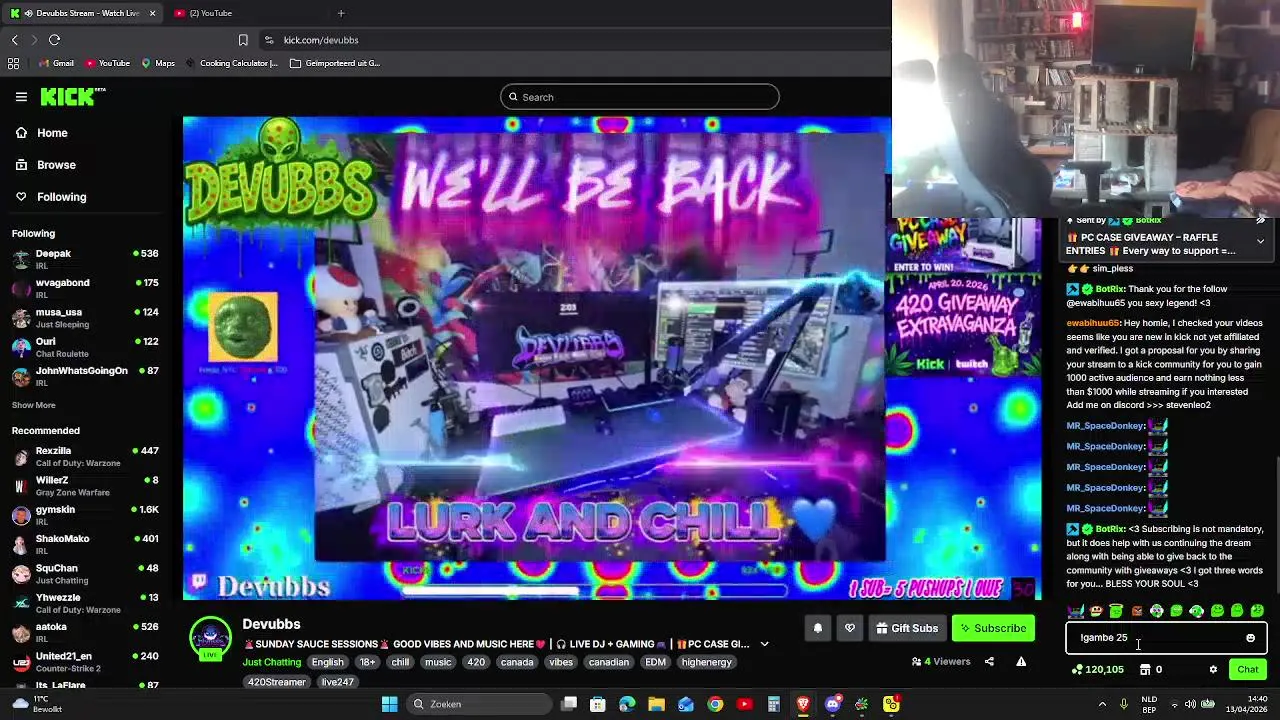Select the canada tag
The image size is (1280, 720).
[x=517, y=662]
